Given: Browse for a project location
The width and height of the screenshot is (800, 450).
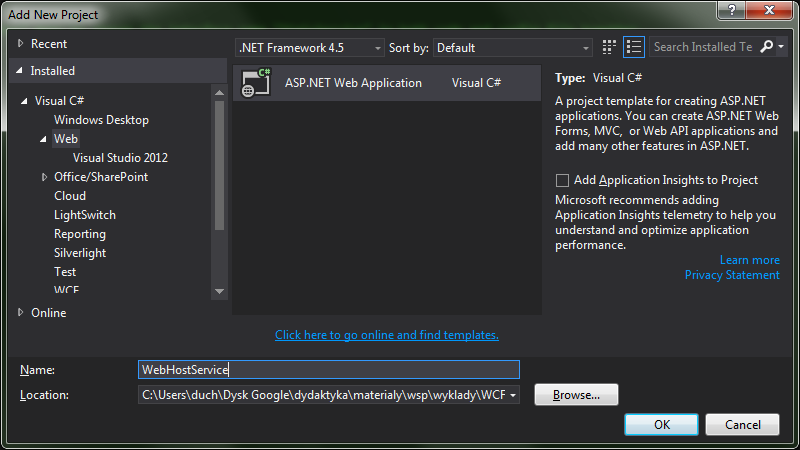Looking at the screenshot, I should (x=576, y=395).
